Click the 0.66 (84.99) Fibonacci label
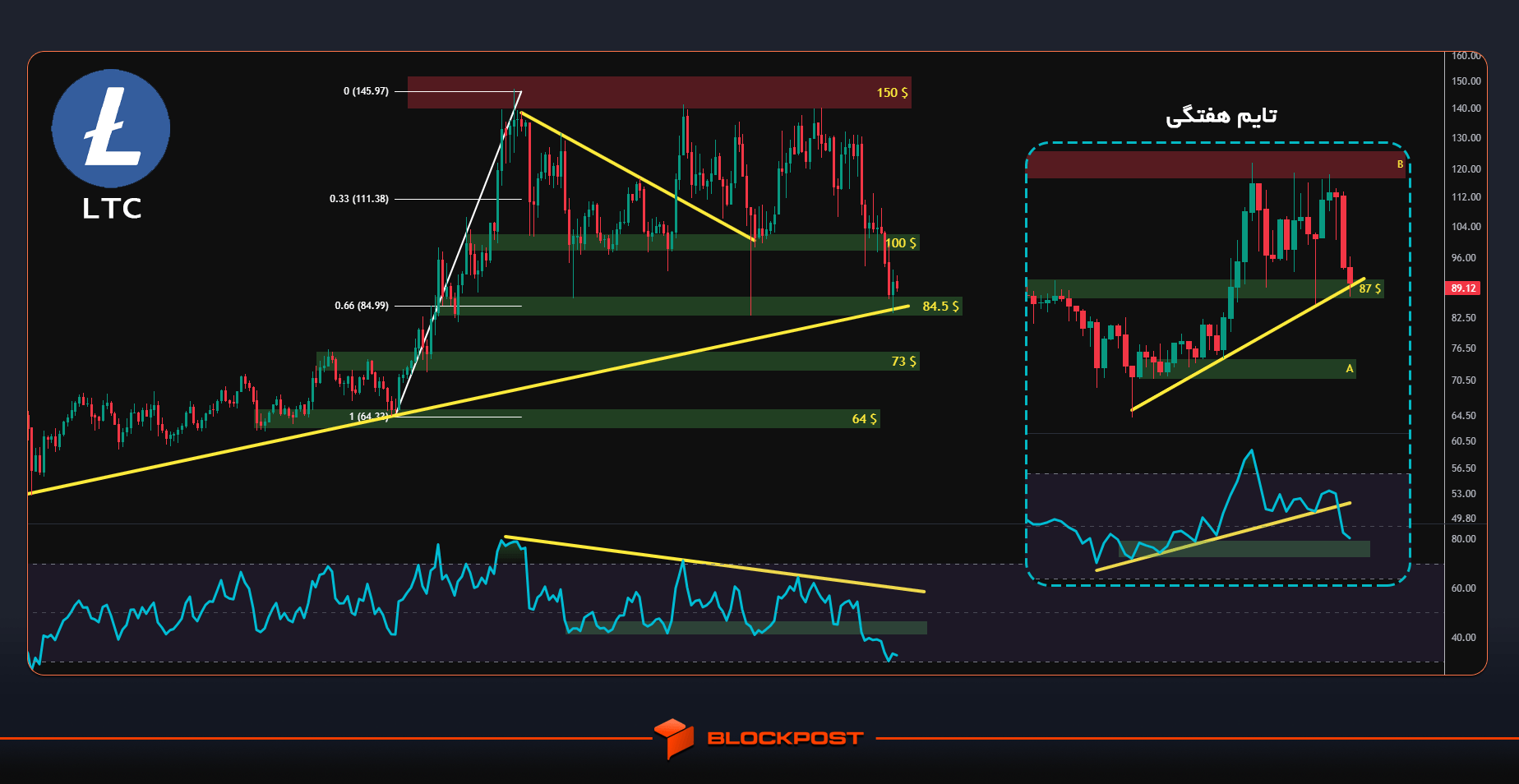The image size is (1519, 784). 362,306
